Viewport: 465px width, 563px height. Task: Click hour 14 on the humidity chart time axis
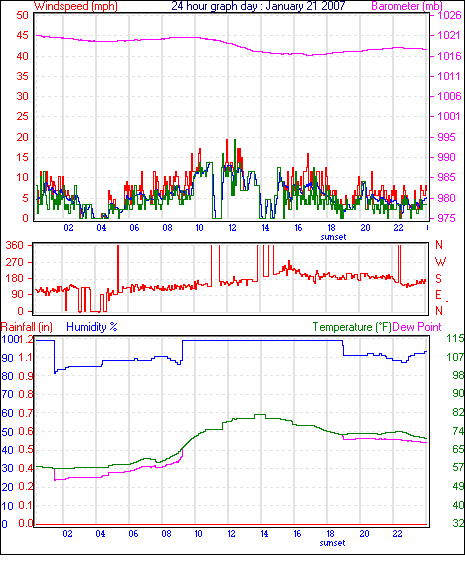coord(264,534)
